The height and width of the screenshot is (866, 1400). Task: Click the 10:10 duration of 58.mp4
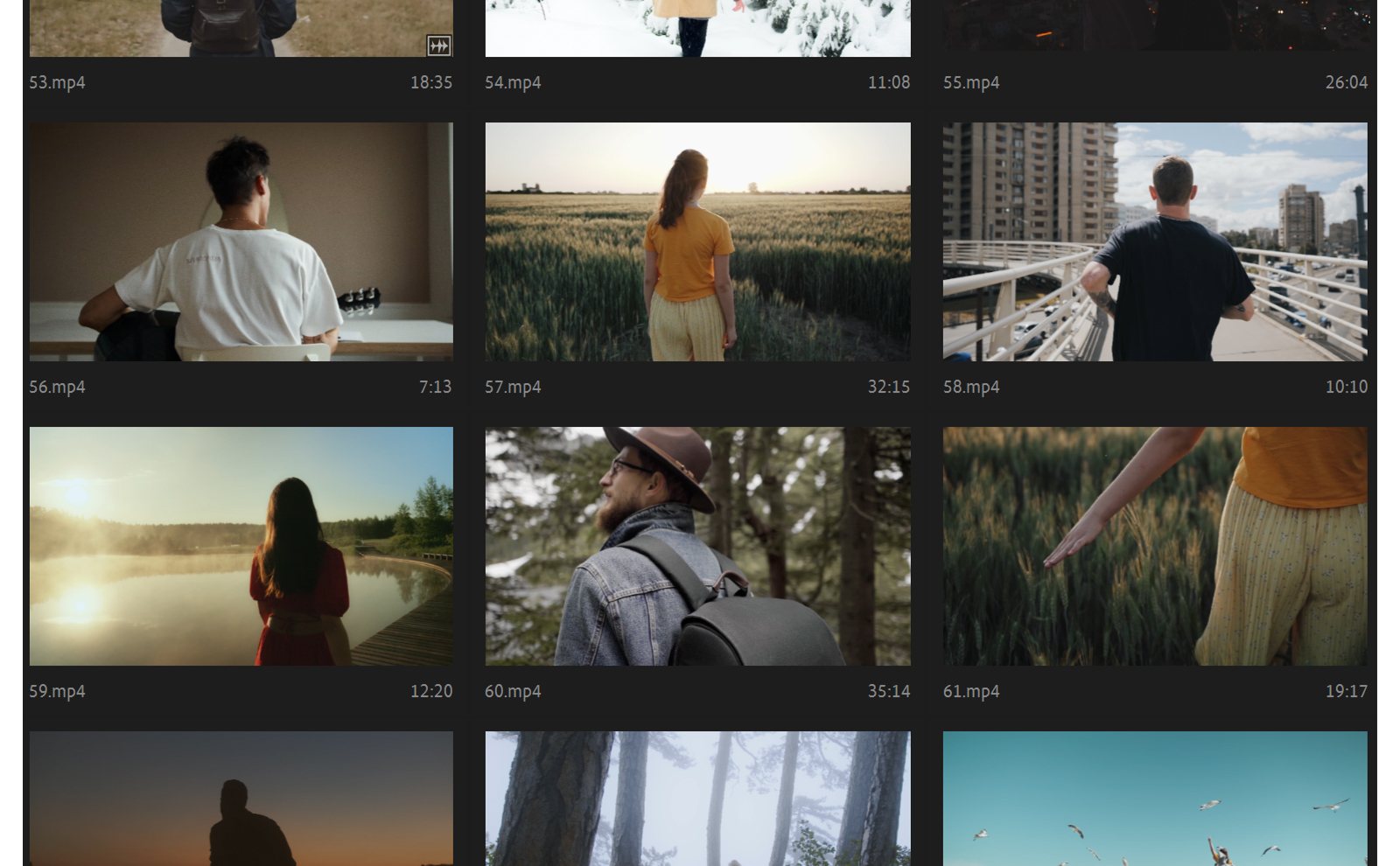pyautogui.click(x=1347, y=387)
